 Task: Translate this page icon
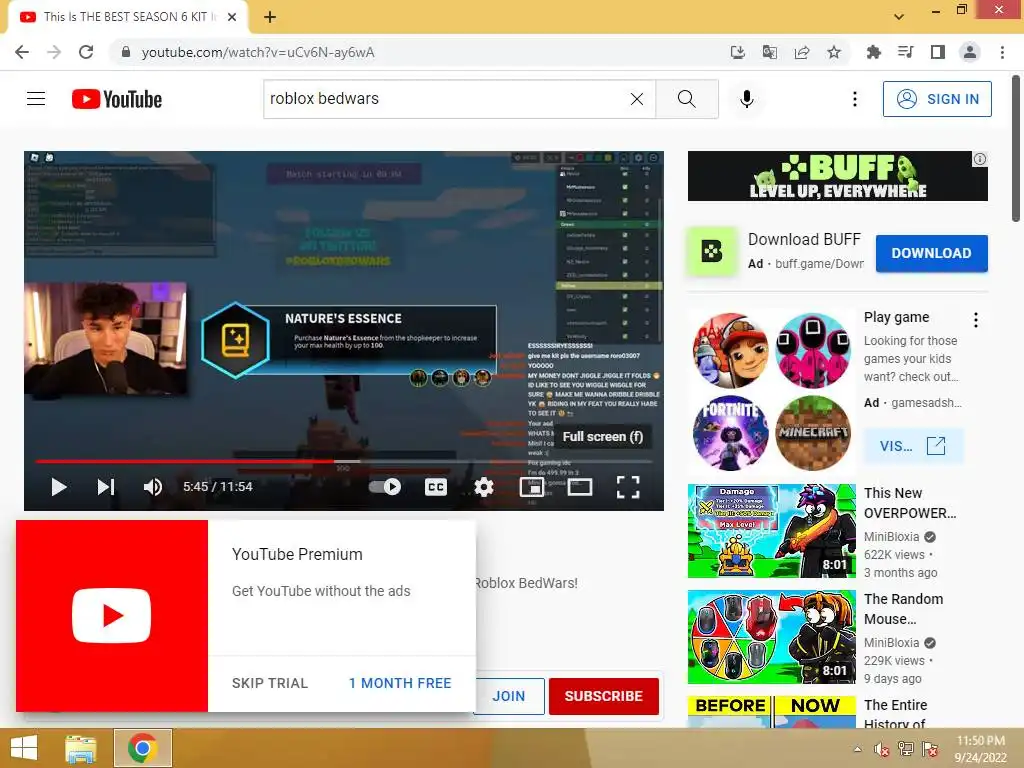tap(770, 52)
